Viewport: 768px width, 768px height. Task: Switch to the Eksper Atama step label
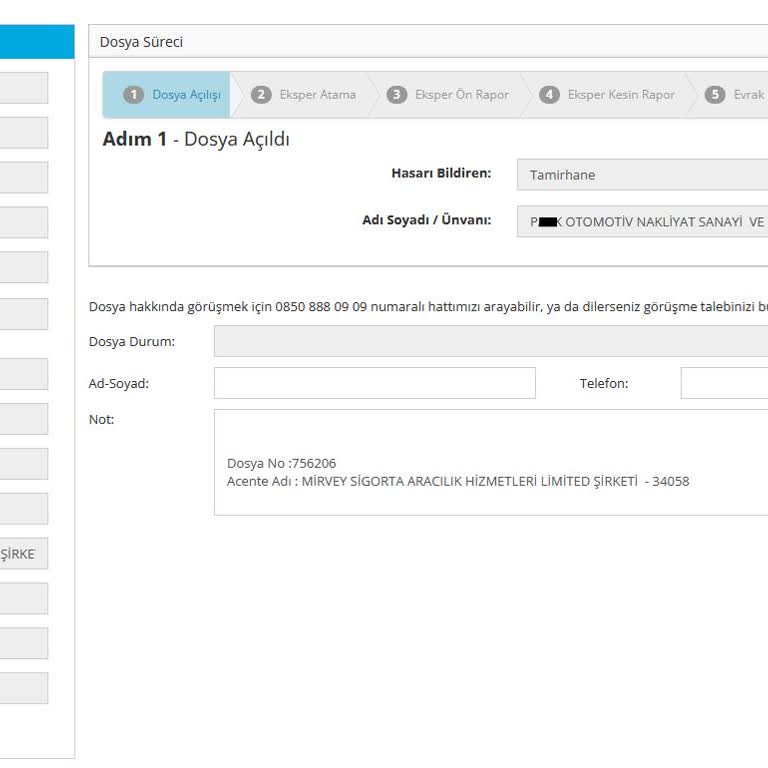317,95
